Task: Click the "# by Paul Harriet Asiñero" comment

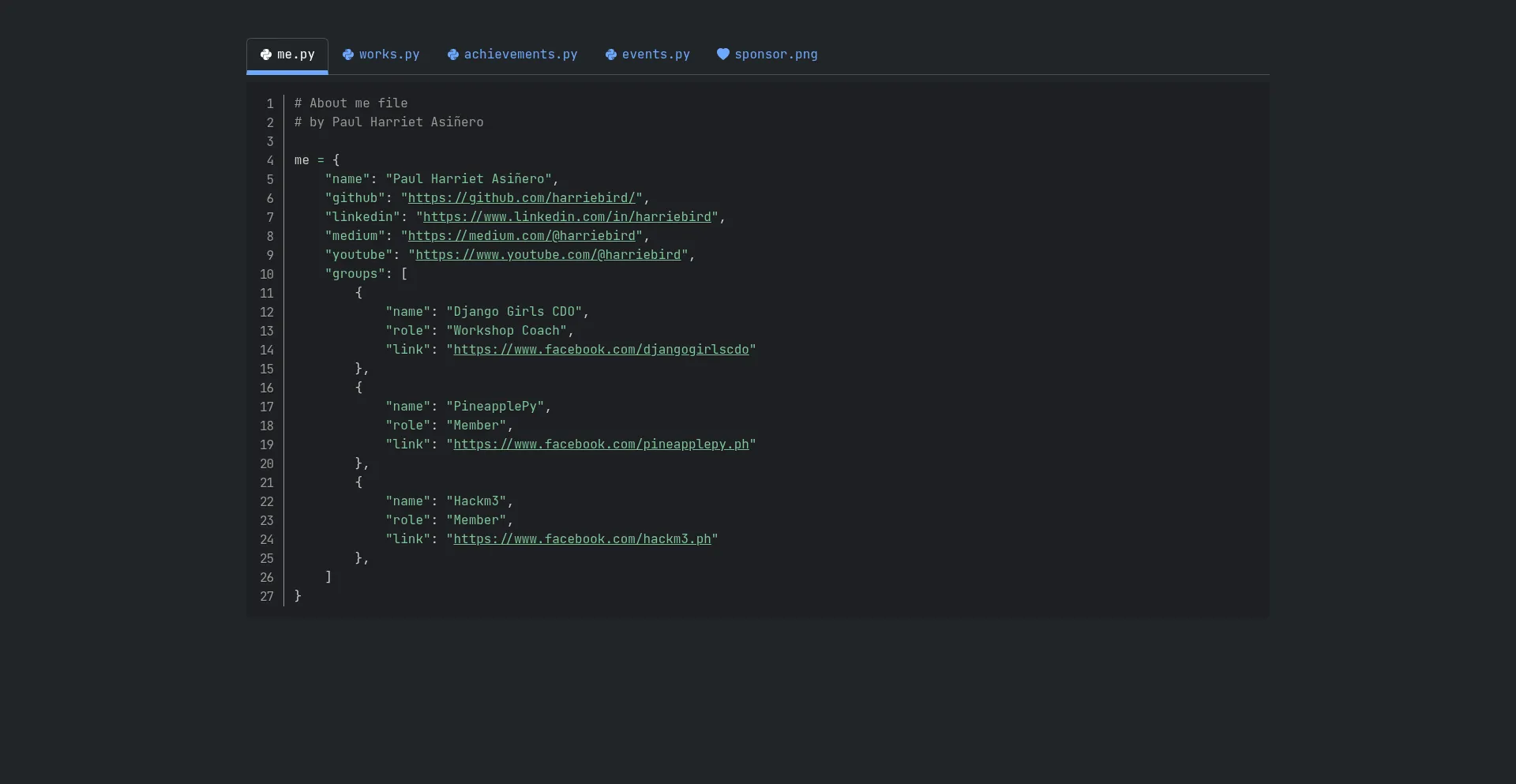Action: (x=389, y=122)
